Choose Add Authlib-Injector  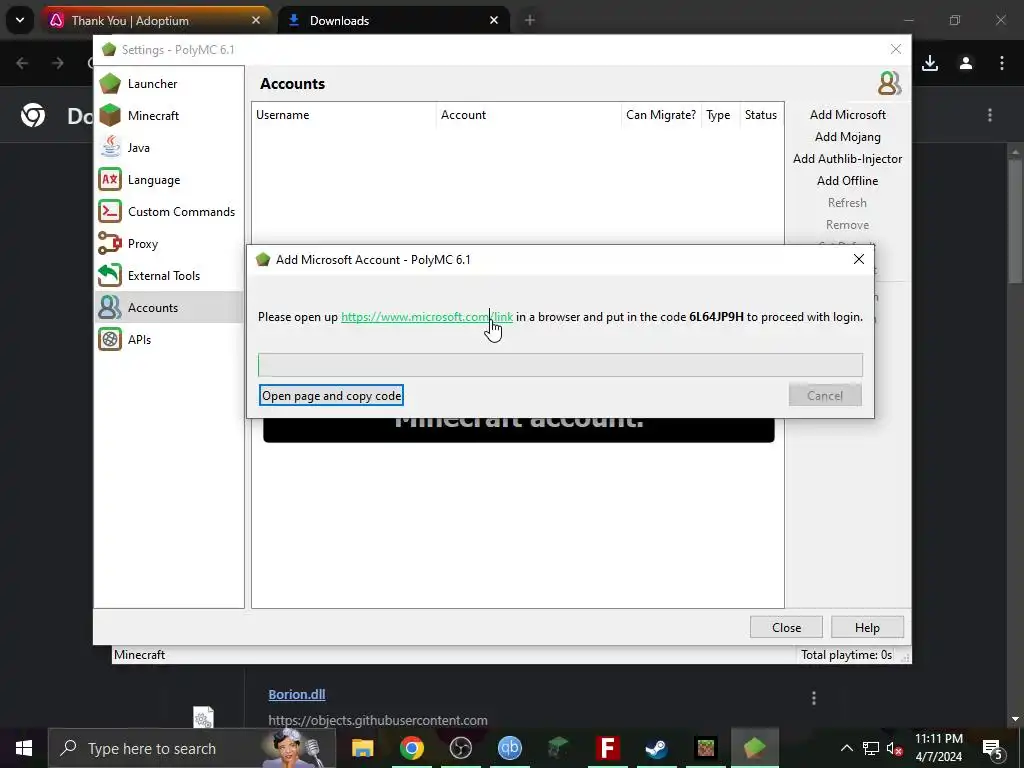point(847,159)
